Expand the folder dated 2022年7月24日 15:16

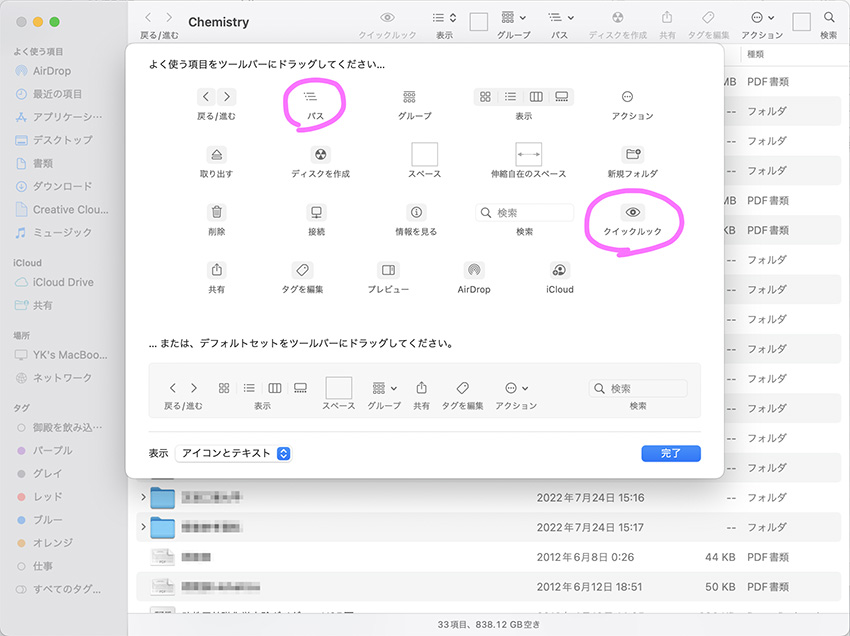pos(143,497)
